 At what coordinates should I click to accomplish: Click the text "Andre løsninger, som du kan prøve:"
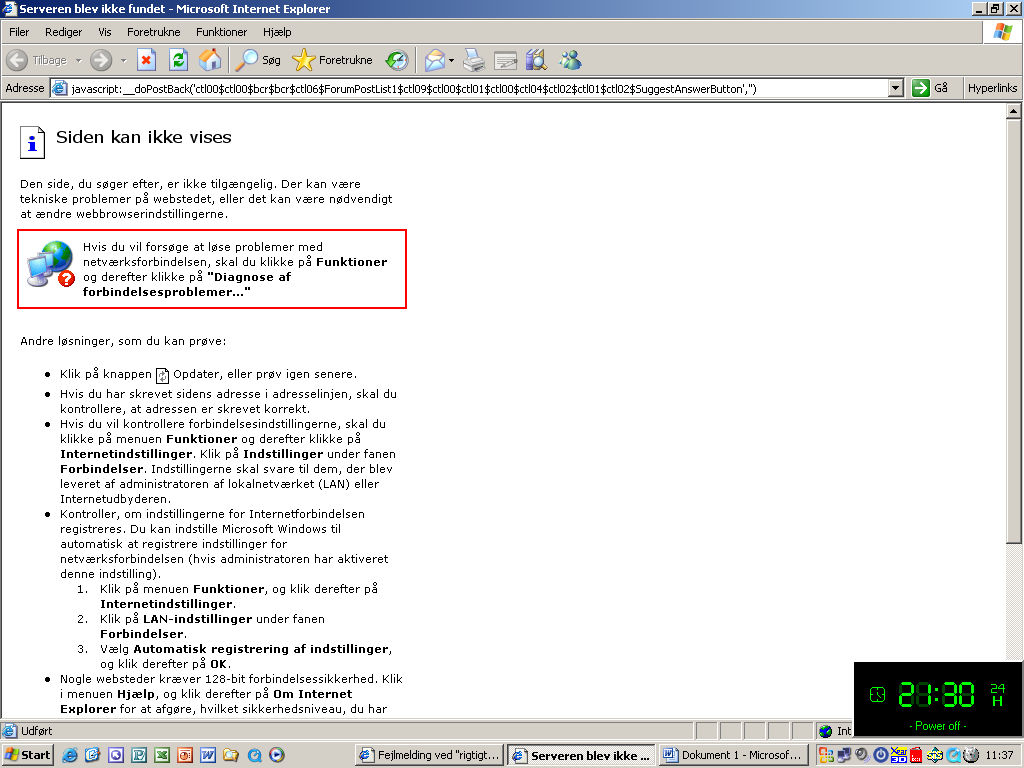123,341
